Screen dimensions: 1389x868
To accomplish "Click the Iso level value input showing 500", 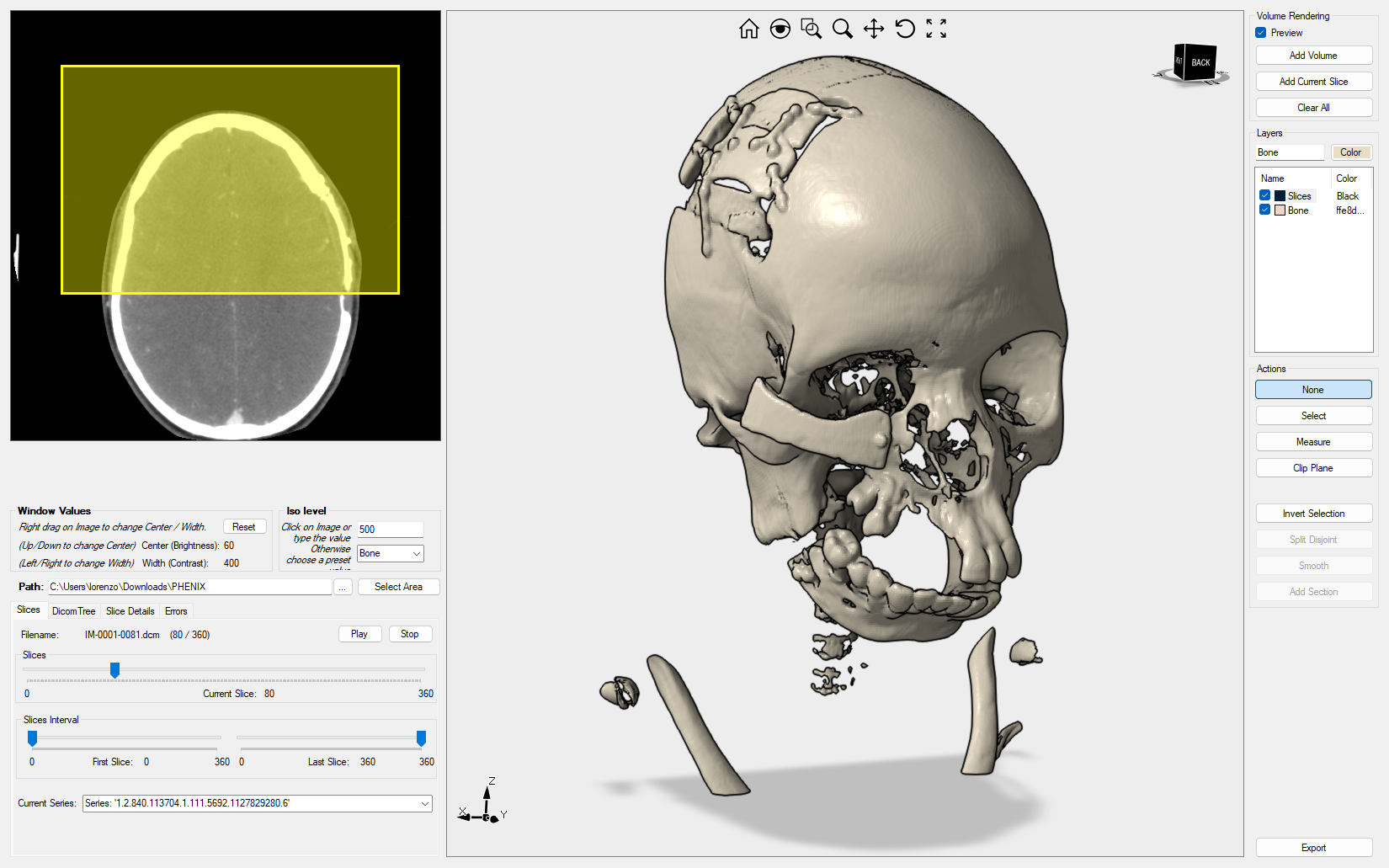I will click(x=389, y=529).
